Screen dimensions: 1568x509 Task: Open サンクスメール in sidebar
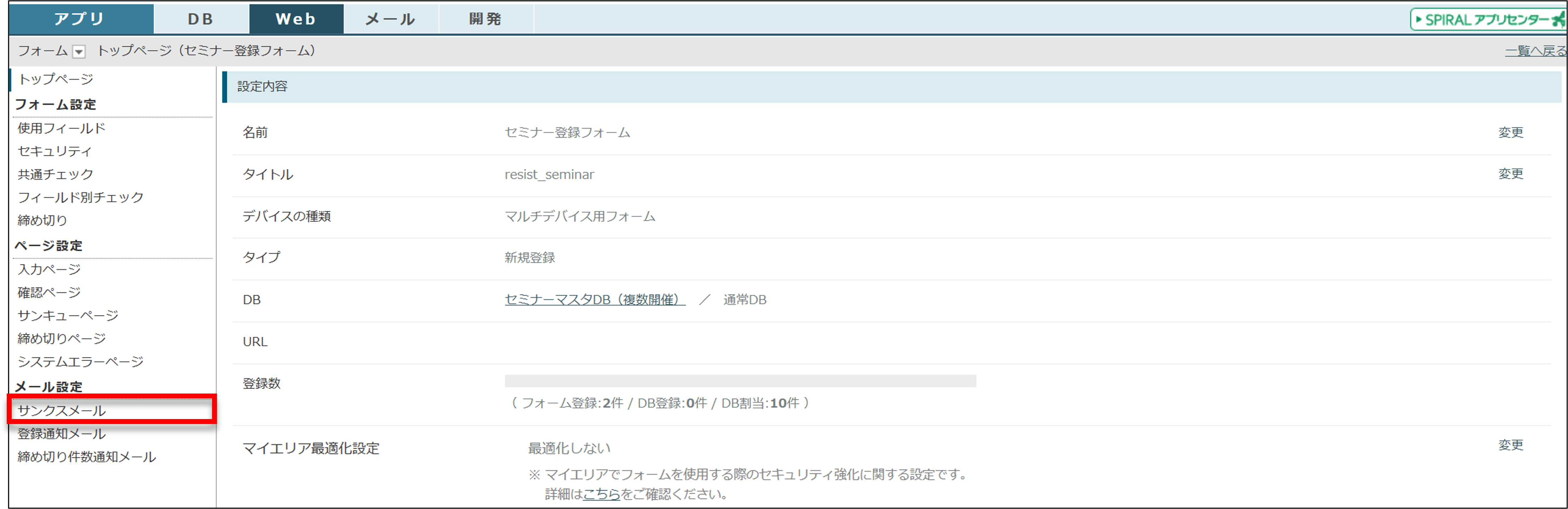(x=62, y=411)
